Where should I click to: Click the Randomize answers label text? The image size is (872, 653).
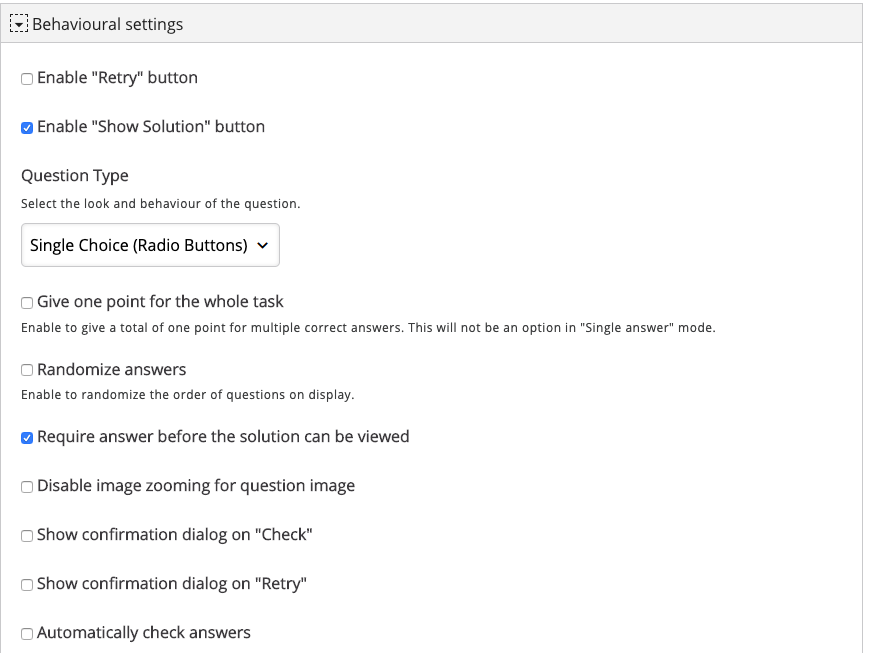(112, 369)
